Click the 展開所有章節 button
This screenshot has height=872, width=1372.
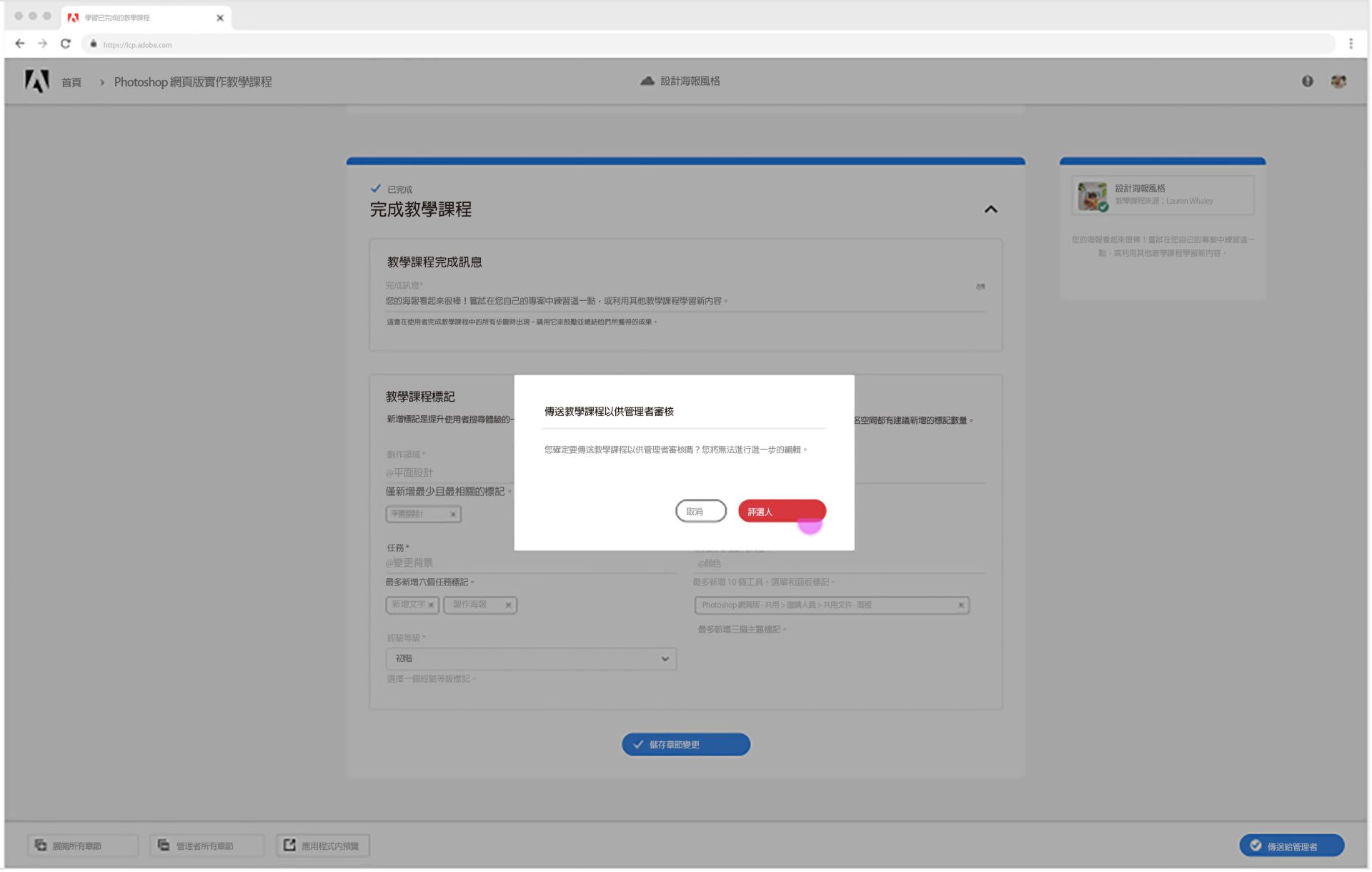point(82,846)
